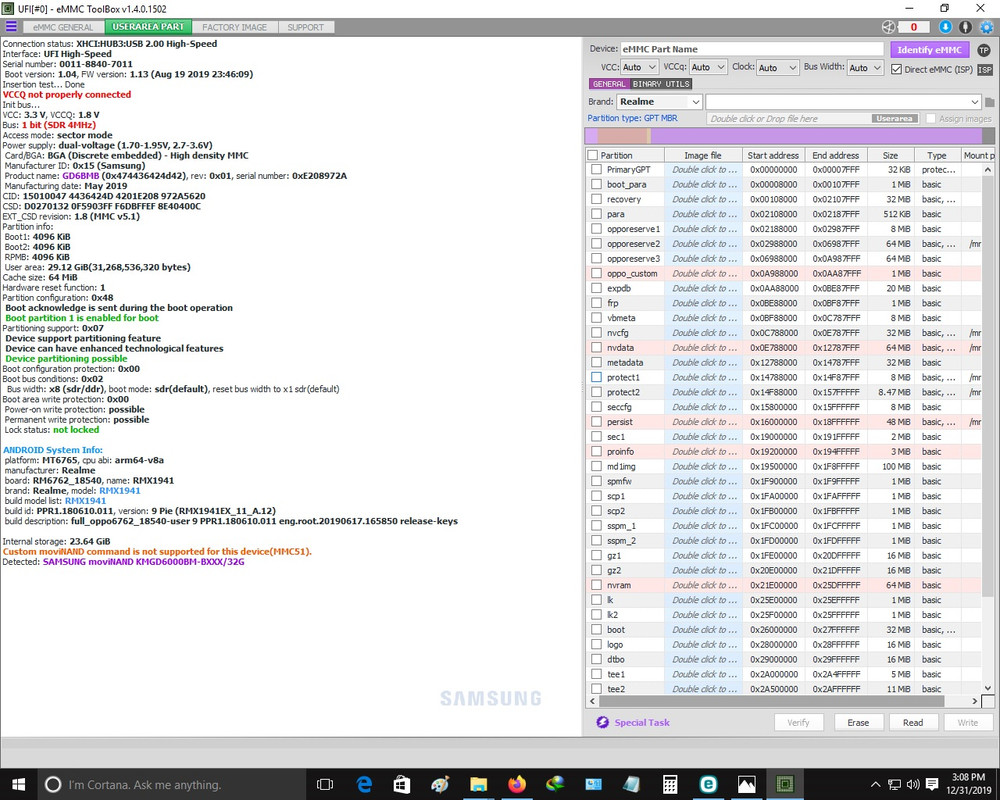Check the frp partition checkbox
The image size is (1000, 800).
pos(596,303)
